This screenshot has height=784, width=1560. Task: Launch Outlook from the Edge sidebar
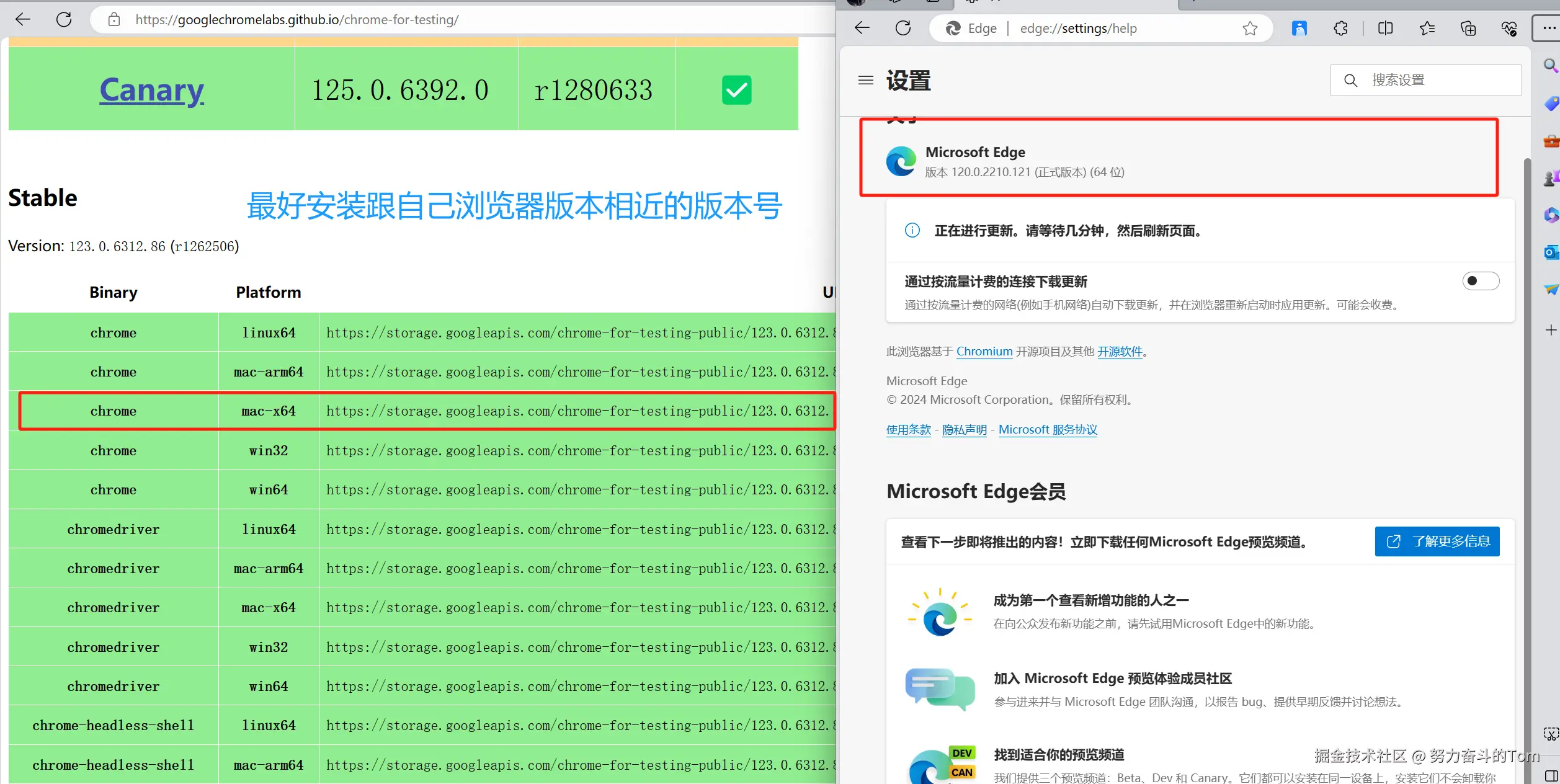click(x=1551, y=252)
